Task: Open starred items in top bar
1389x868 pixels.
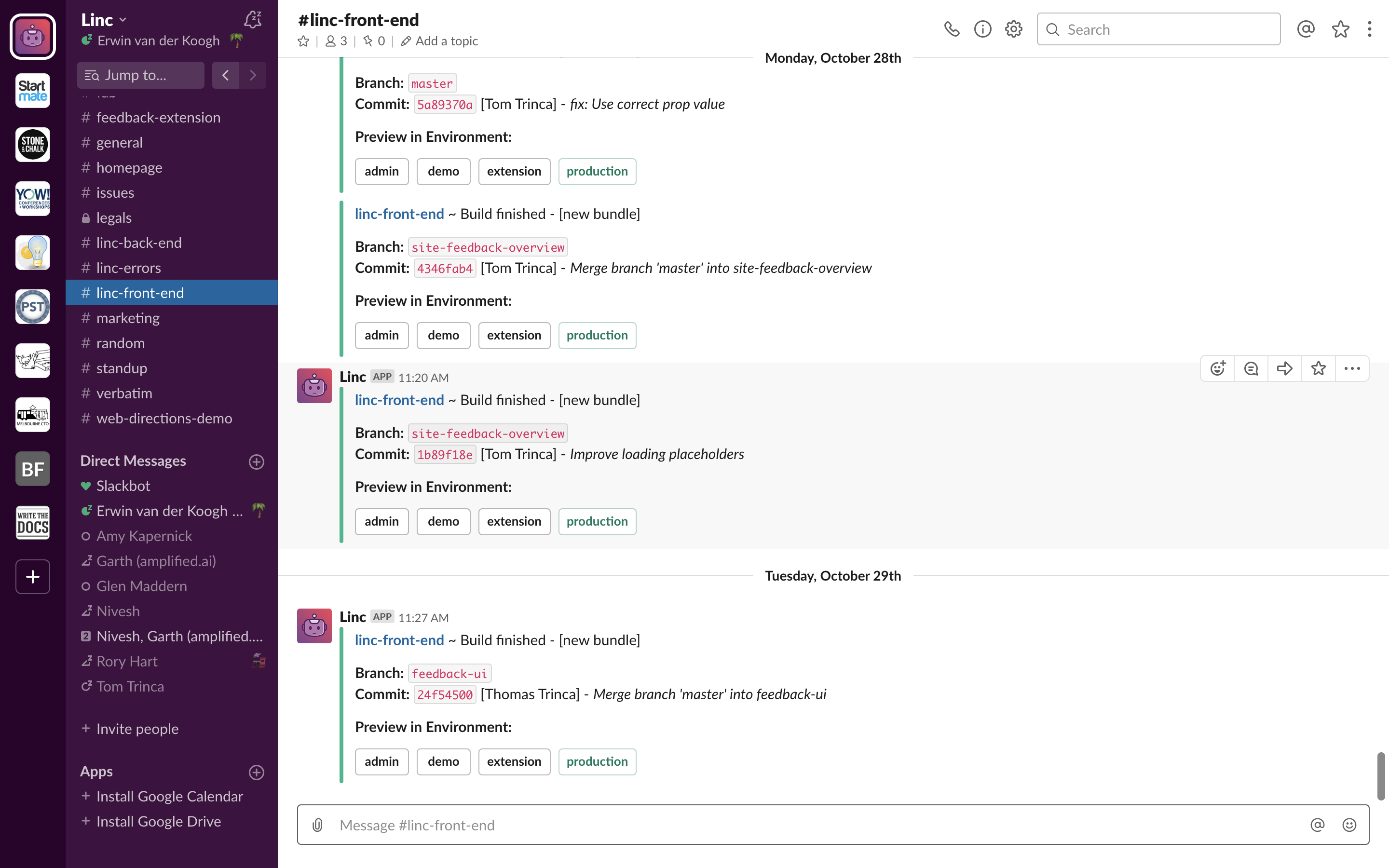Action: coord(1340,29)
